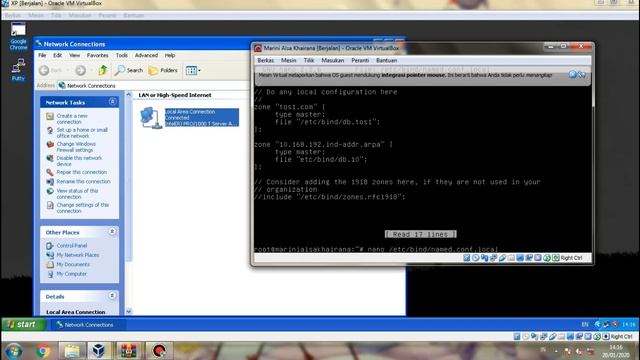Click the first status icon in Marini VM status bar
Screen dimensions: 640x360
467,258
